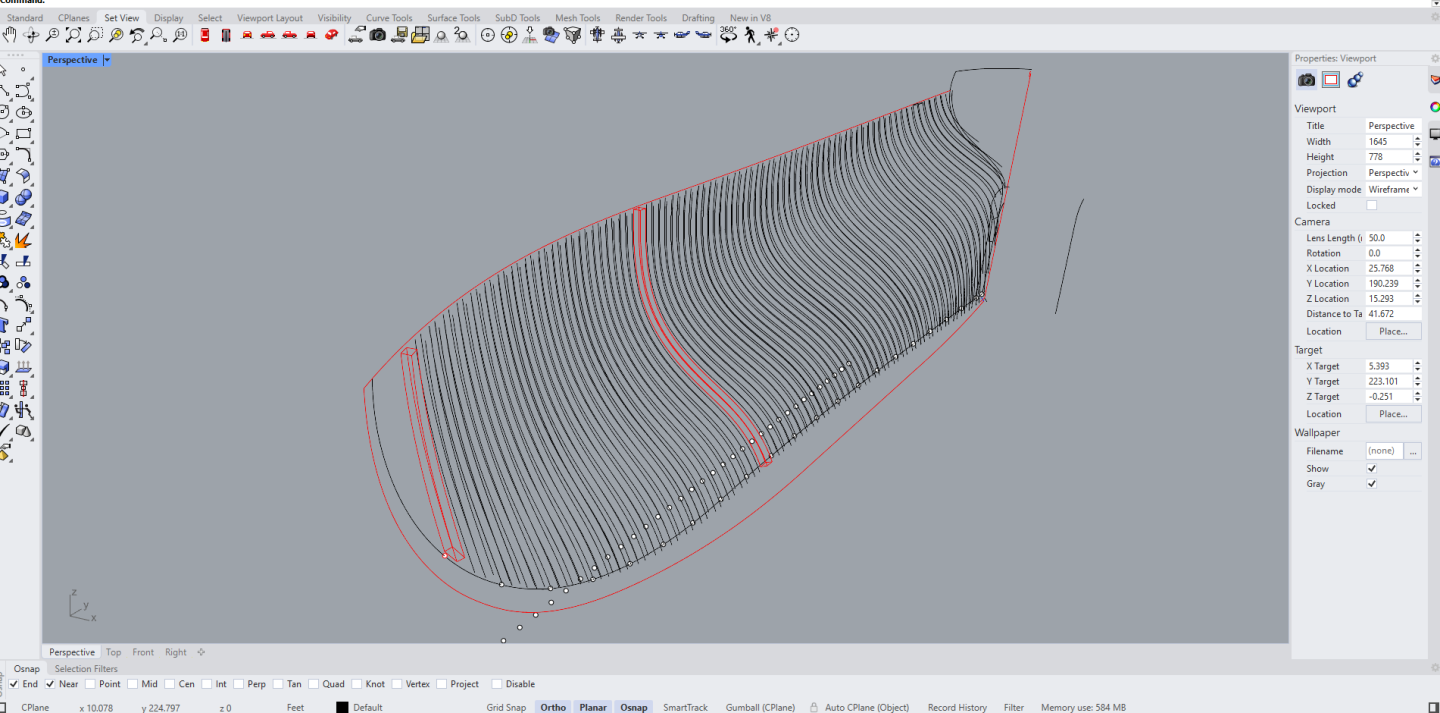Click the Zoom Extents icon

click(x=73, y=35)
